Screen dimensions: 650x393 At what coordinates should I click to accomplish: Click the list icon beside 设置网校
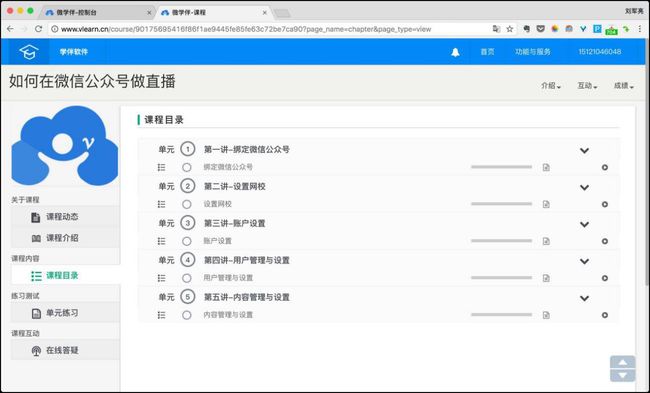[161, 204]
